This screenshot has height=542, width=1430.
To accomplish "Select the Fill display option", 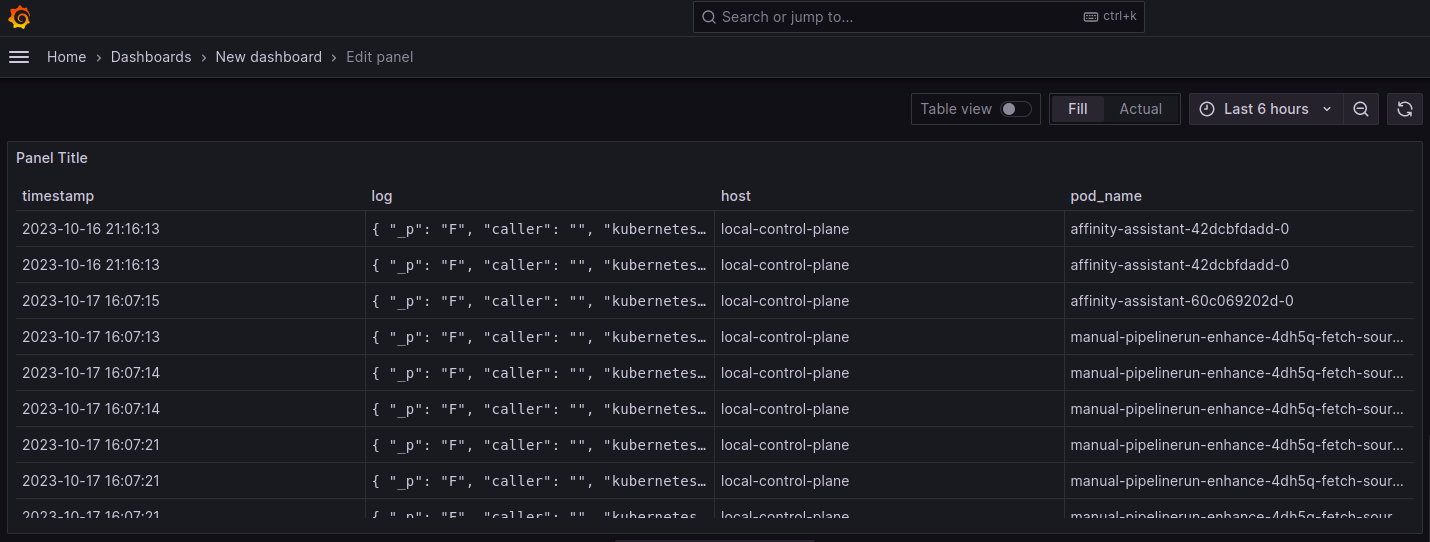I will tap(1077, 109).
